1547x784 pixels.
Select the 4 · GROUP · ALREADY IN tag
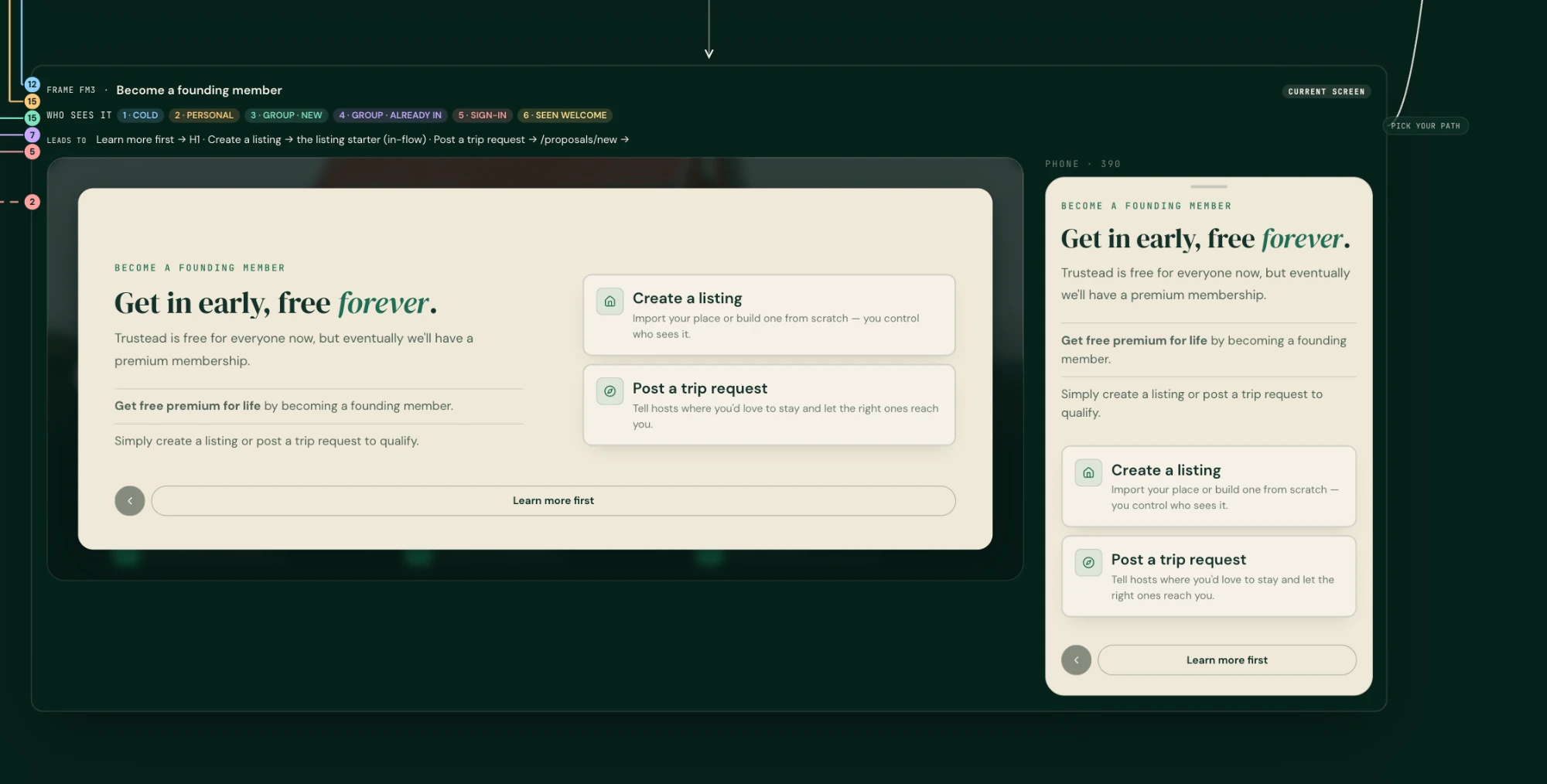coord(391,115)
